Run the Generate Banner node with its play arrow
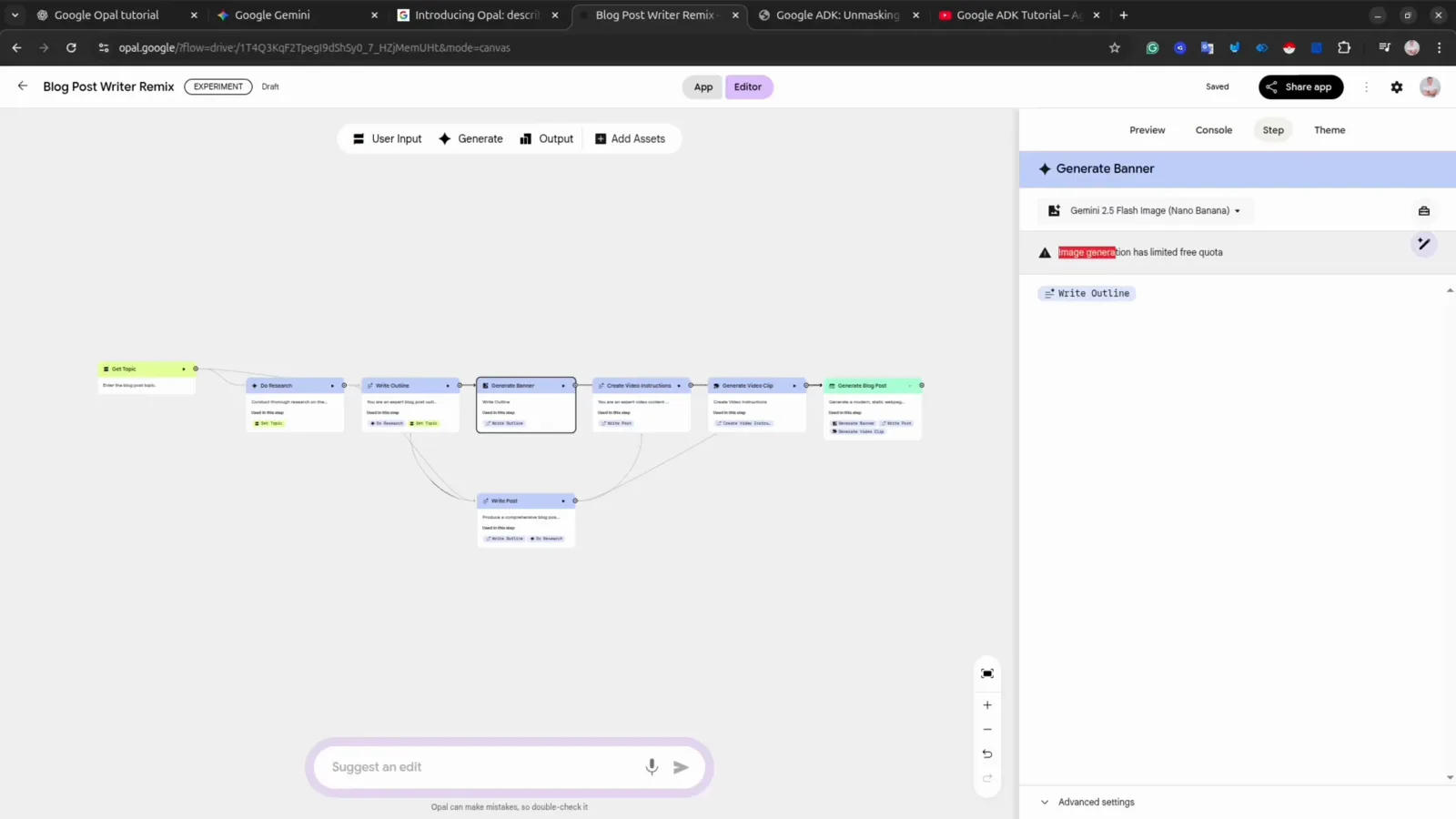This screenshot has height=819, width=1456. coord(563,386)
